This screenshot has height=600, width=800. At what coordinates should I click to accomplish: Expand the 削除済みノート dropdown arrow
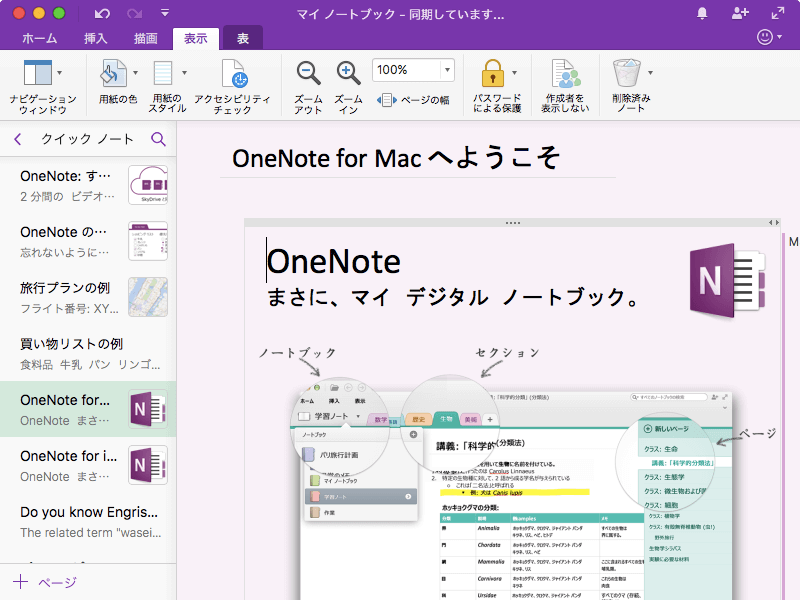pyautogui.click(x=651, y=73)
